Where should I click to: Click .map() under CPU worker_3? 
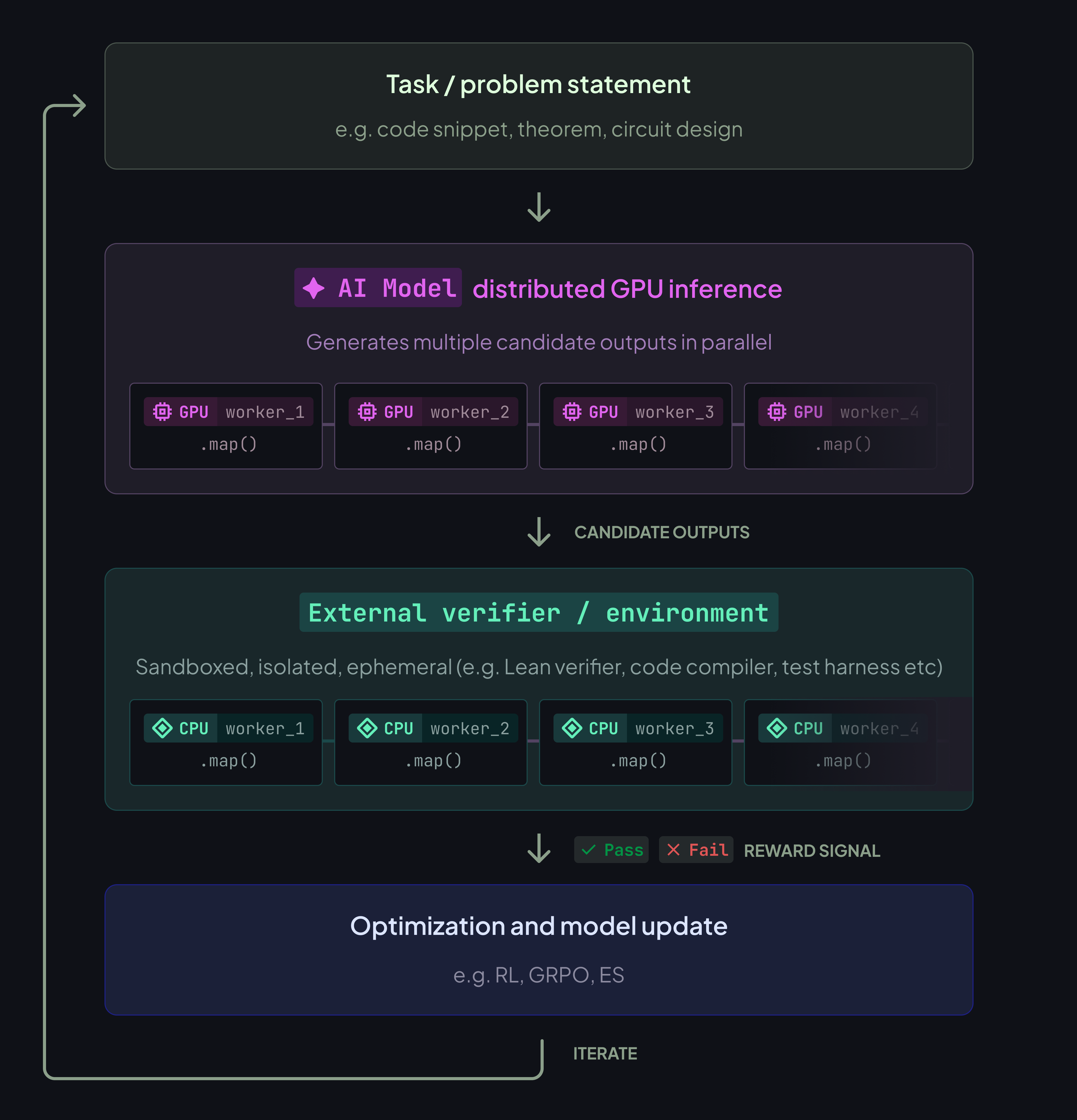click(638, 761)
